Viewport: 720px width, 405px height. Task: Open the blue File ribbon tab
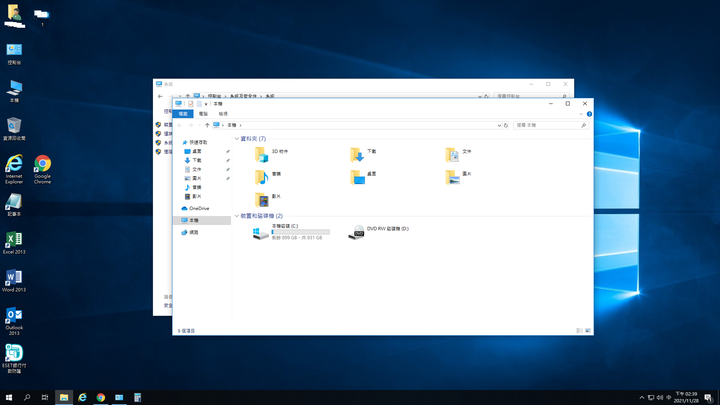183,114
